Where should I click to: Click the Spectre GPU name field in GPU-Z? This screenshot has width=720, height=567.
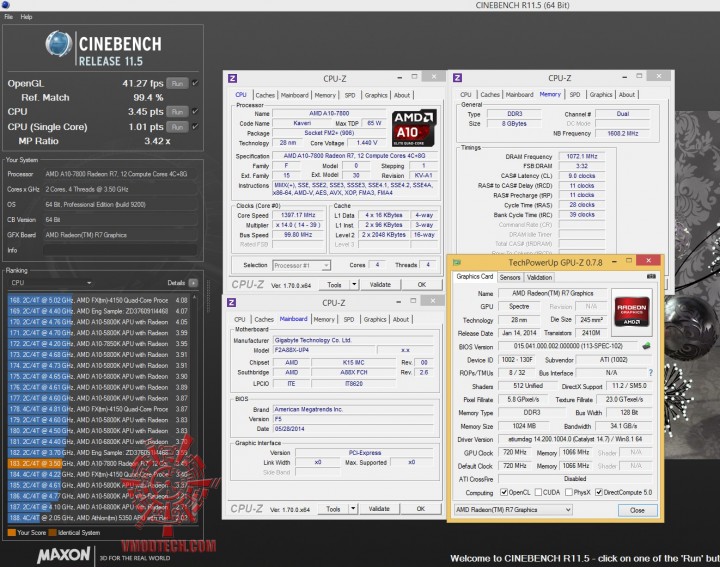pyautogui.click(x=519, y=306)
